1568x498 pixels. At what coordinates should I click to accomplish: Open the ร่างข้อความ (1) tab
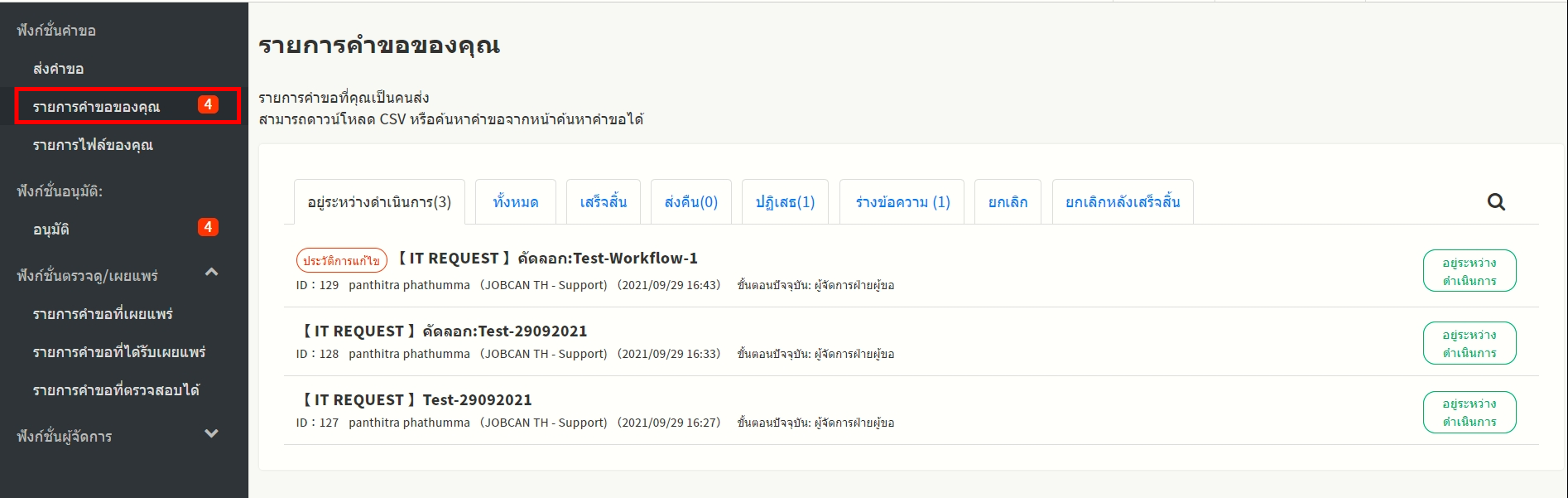[902, 202]
